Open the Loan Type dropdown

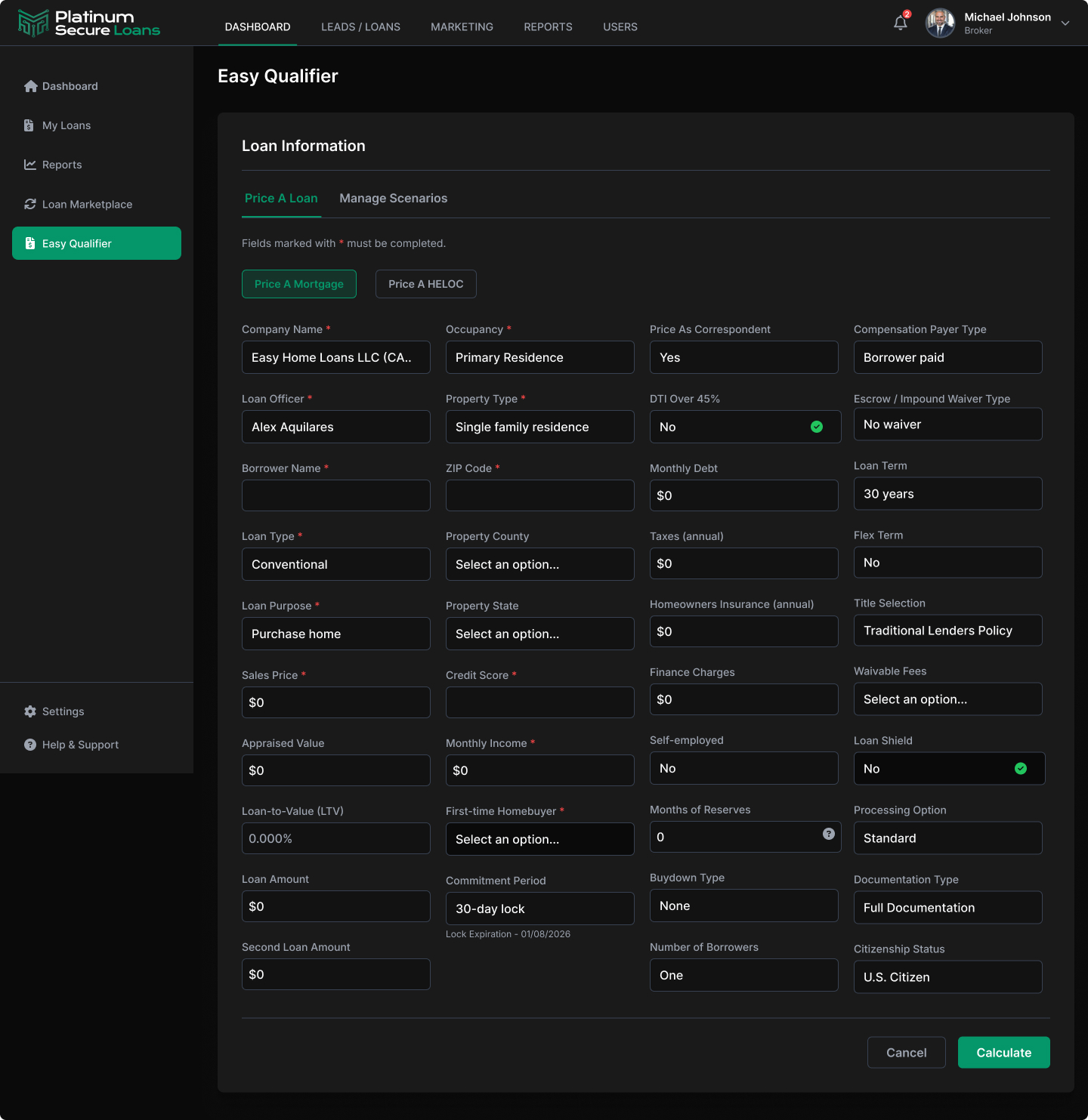336,564
